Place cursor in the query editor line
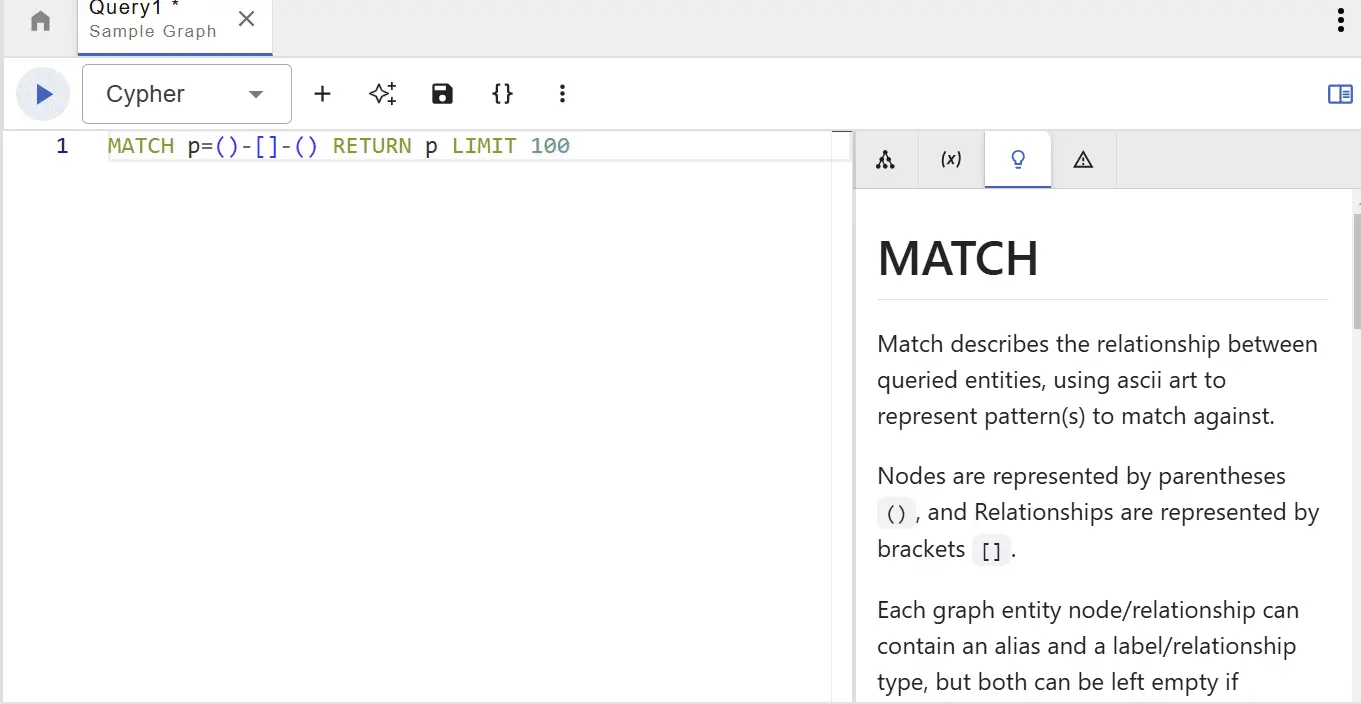Image resolution: width=1361 pixels, height=704 pixels. pyautogui.click(x=400, y=145)
